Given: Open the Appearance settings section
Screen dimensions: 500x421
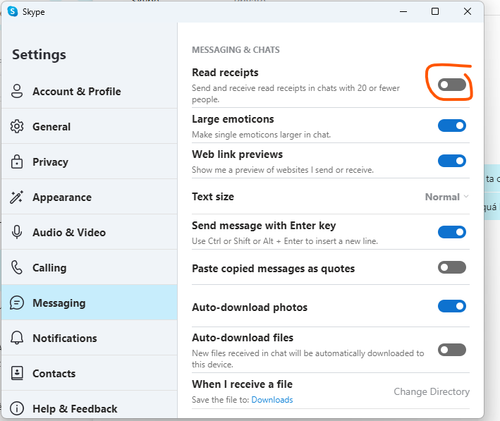Looking at the screenshot, I should 90,197.
